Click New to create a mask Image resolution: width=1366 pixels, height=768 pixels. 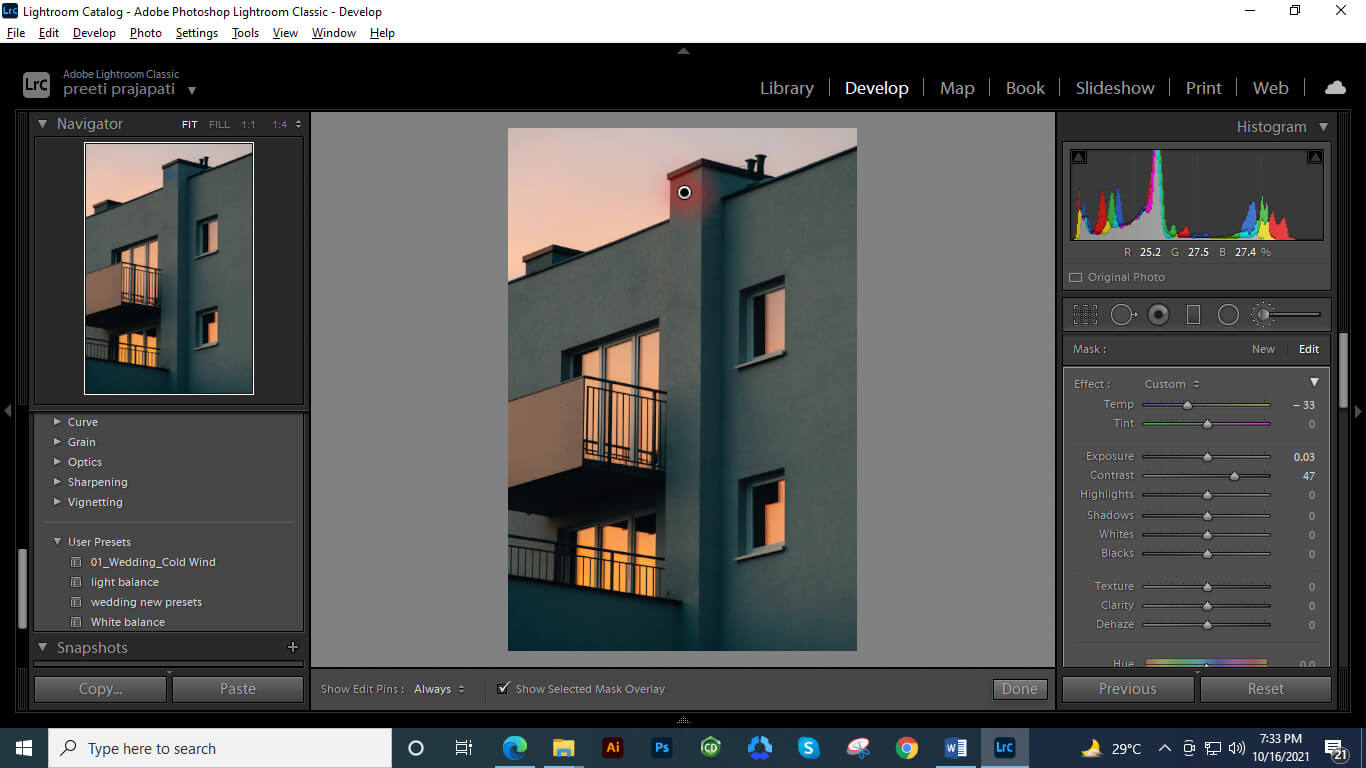pyautogui.click(x=1263, y=348)
